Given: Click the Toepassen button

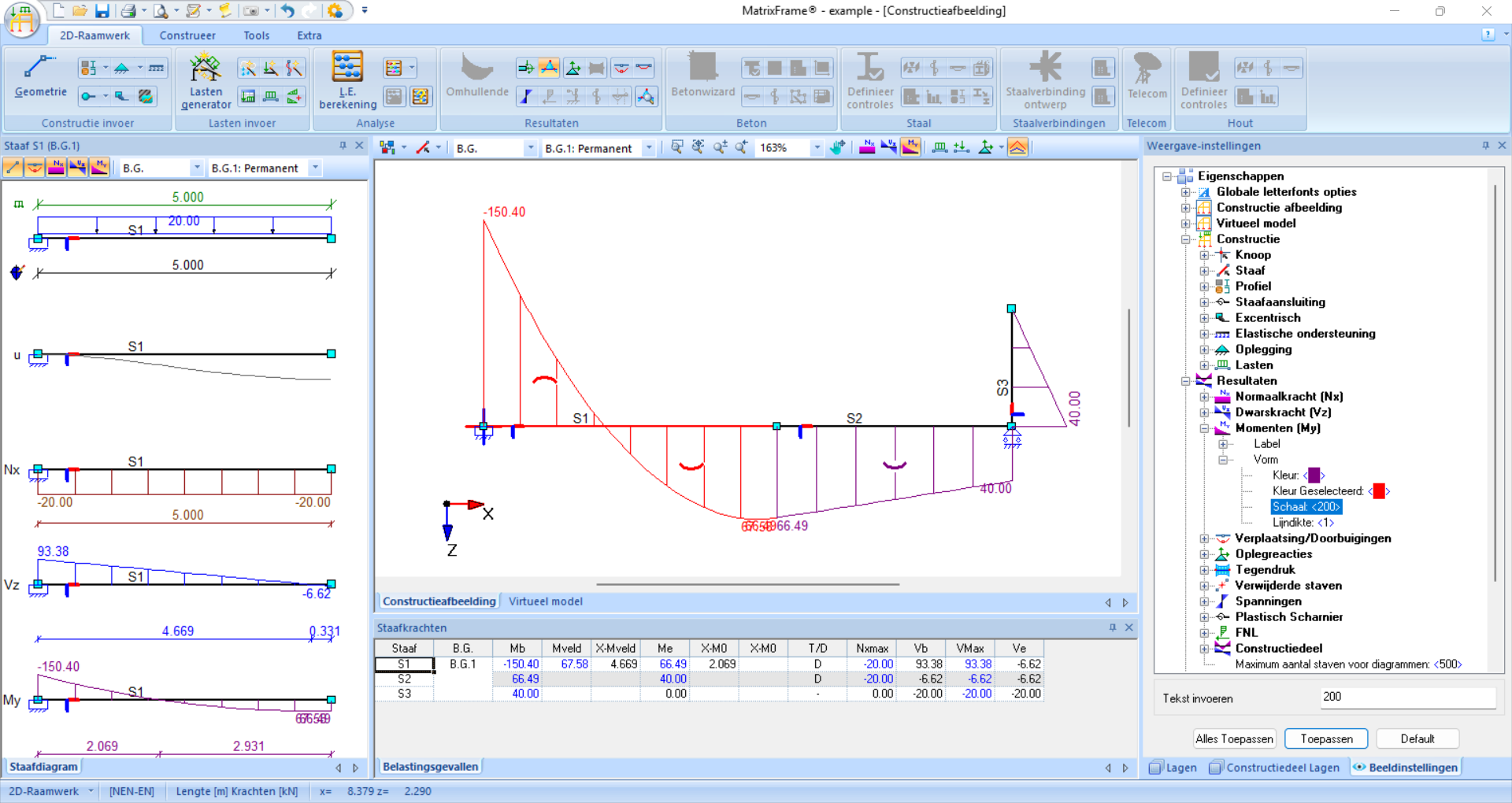Looking at the screenshot, I should pos(1326,738).
